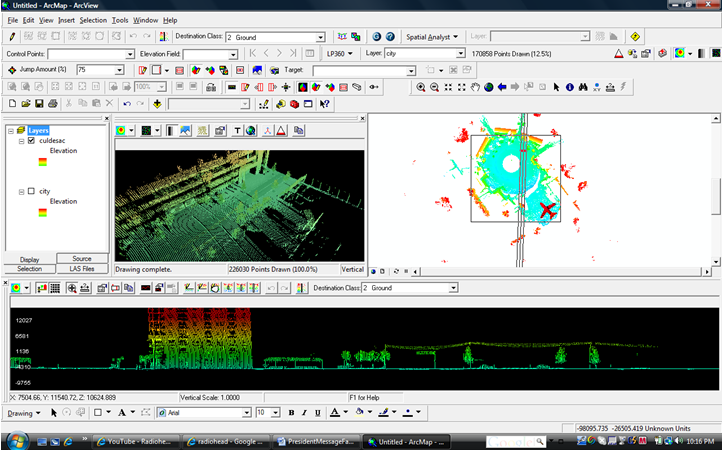Image resolution: width=722 pixels, height=451 pixels.
Task: Open a file with the folder icon
Action: (26, 104)
